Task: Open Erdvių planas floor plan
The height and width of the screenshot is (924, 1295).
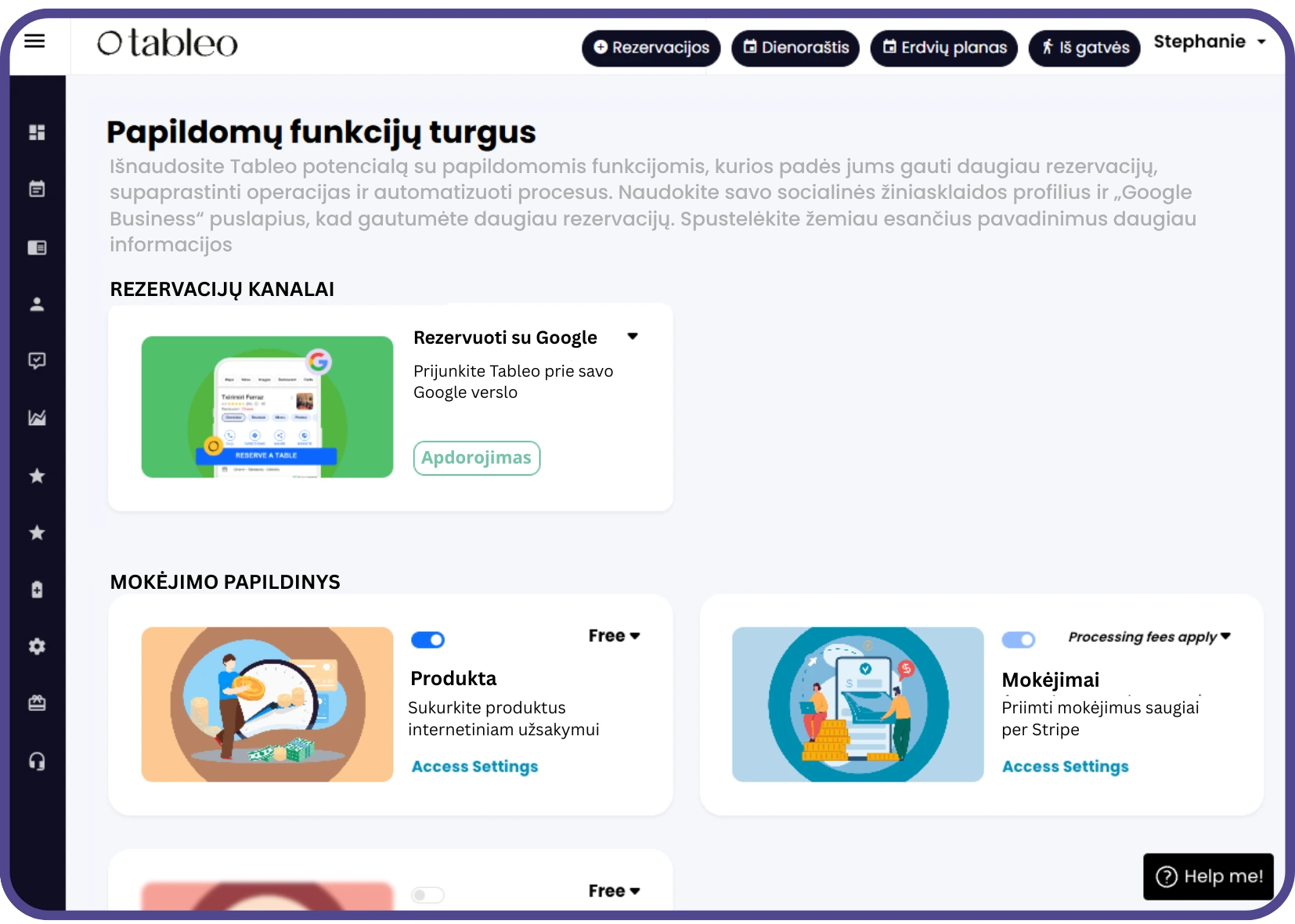Action: click(944, 48)
